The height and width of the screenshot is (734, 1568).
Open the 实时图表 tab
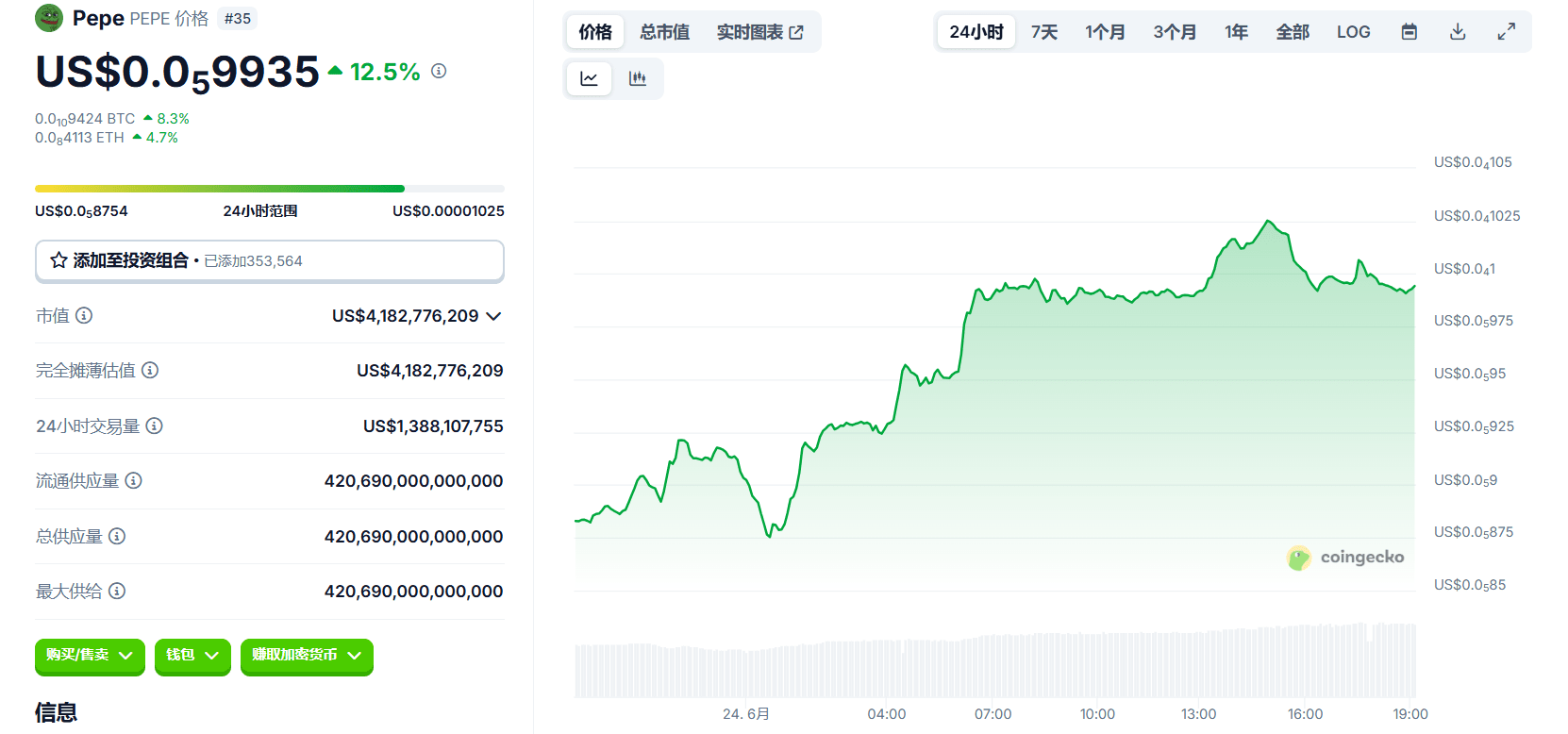tap(759, 32)
